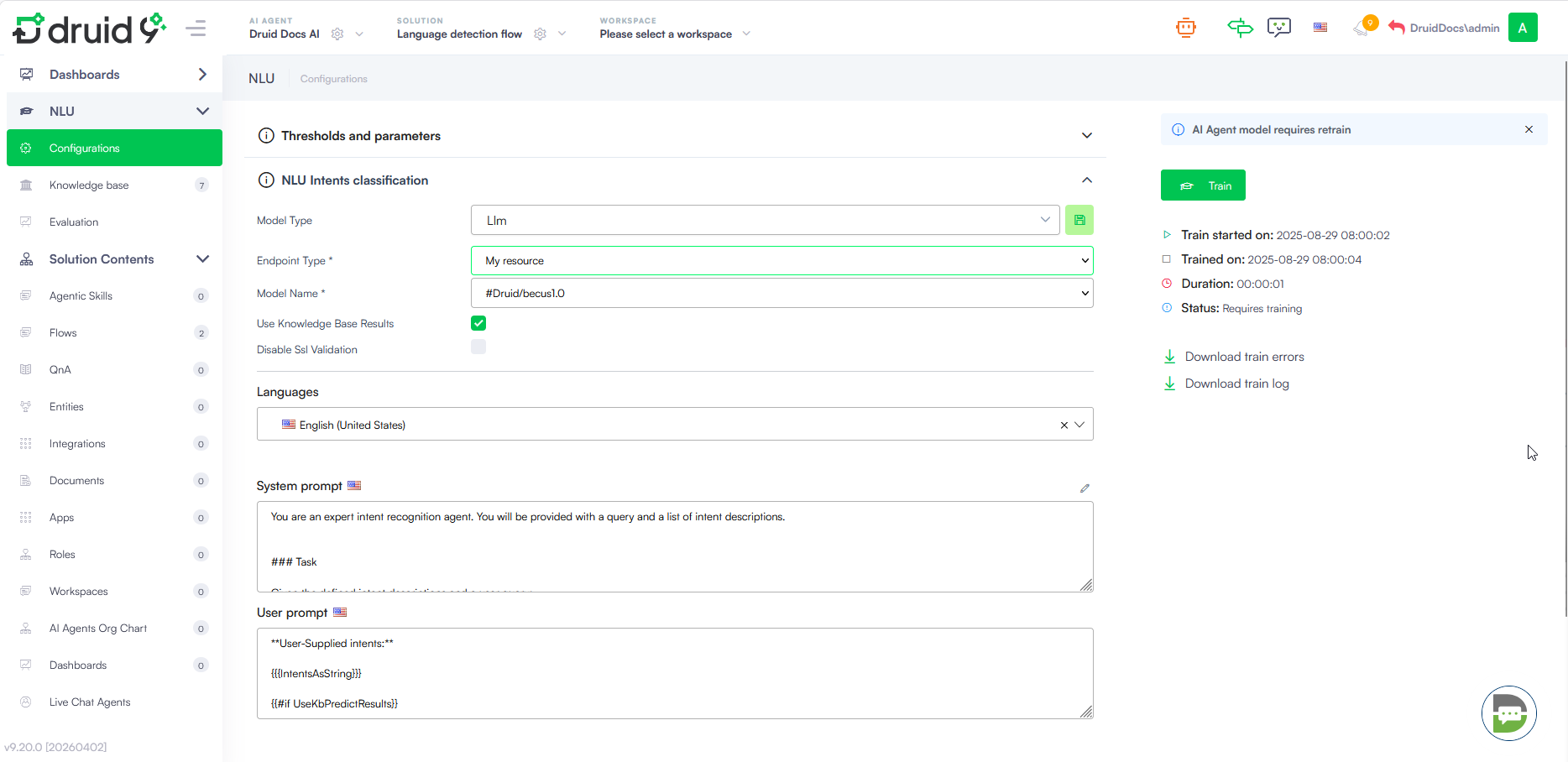Click the notifications bell icon
1568x762 pixels.
1362,29
